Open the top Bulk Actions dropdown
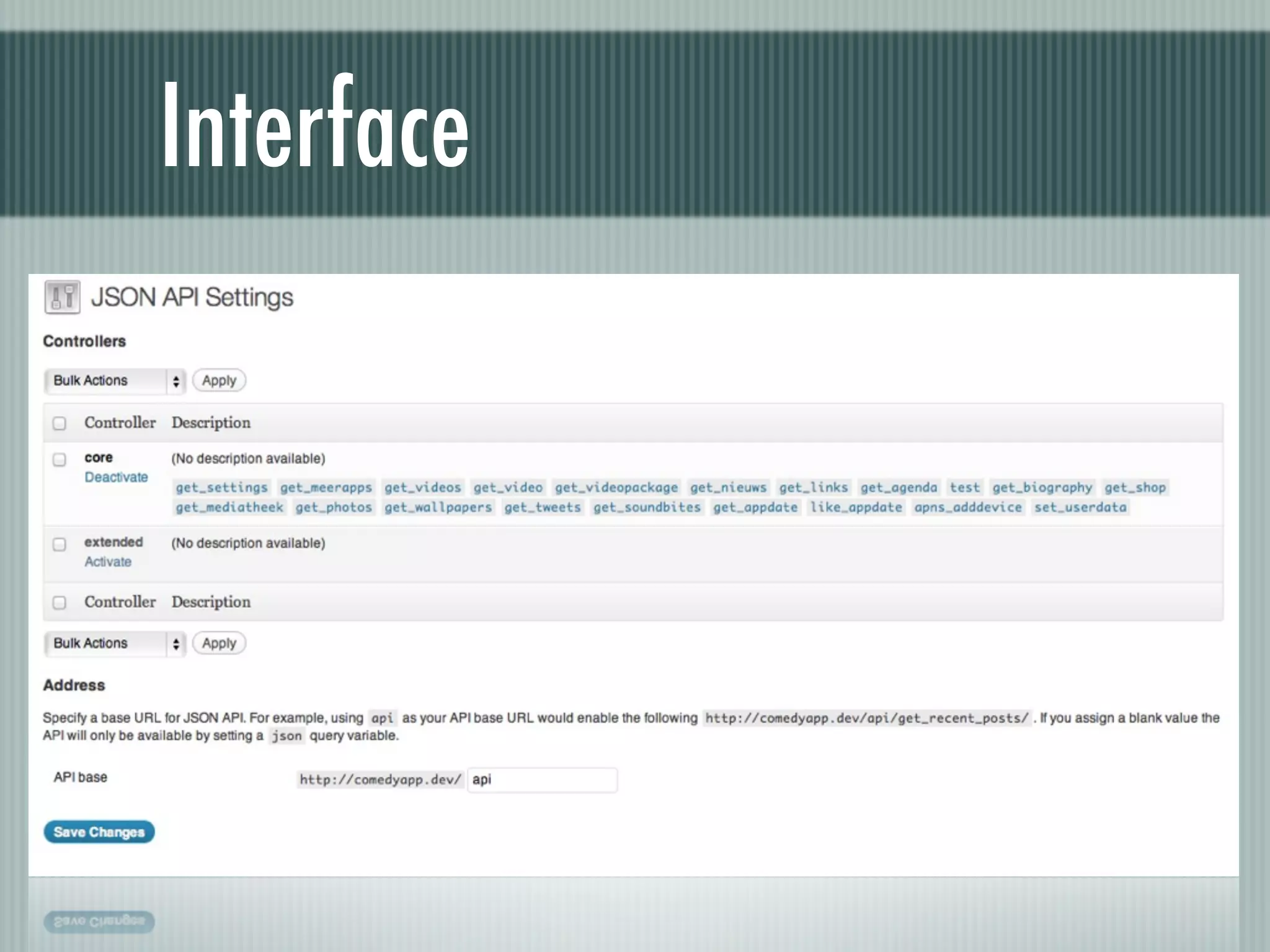 (x=115, y=381)
